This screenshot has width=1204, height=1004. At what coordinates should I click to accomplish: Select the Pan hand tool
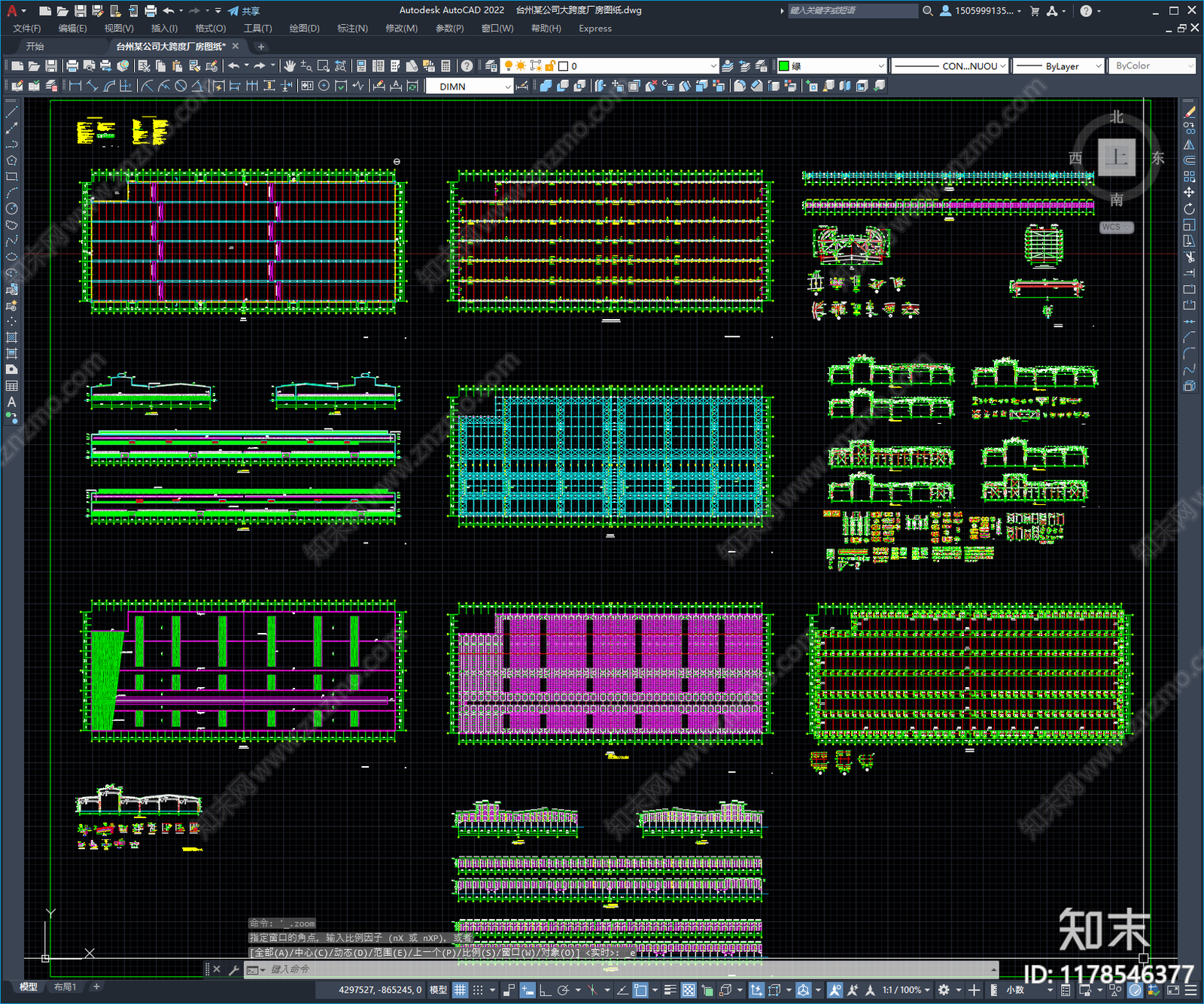point(290,66)
